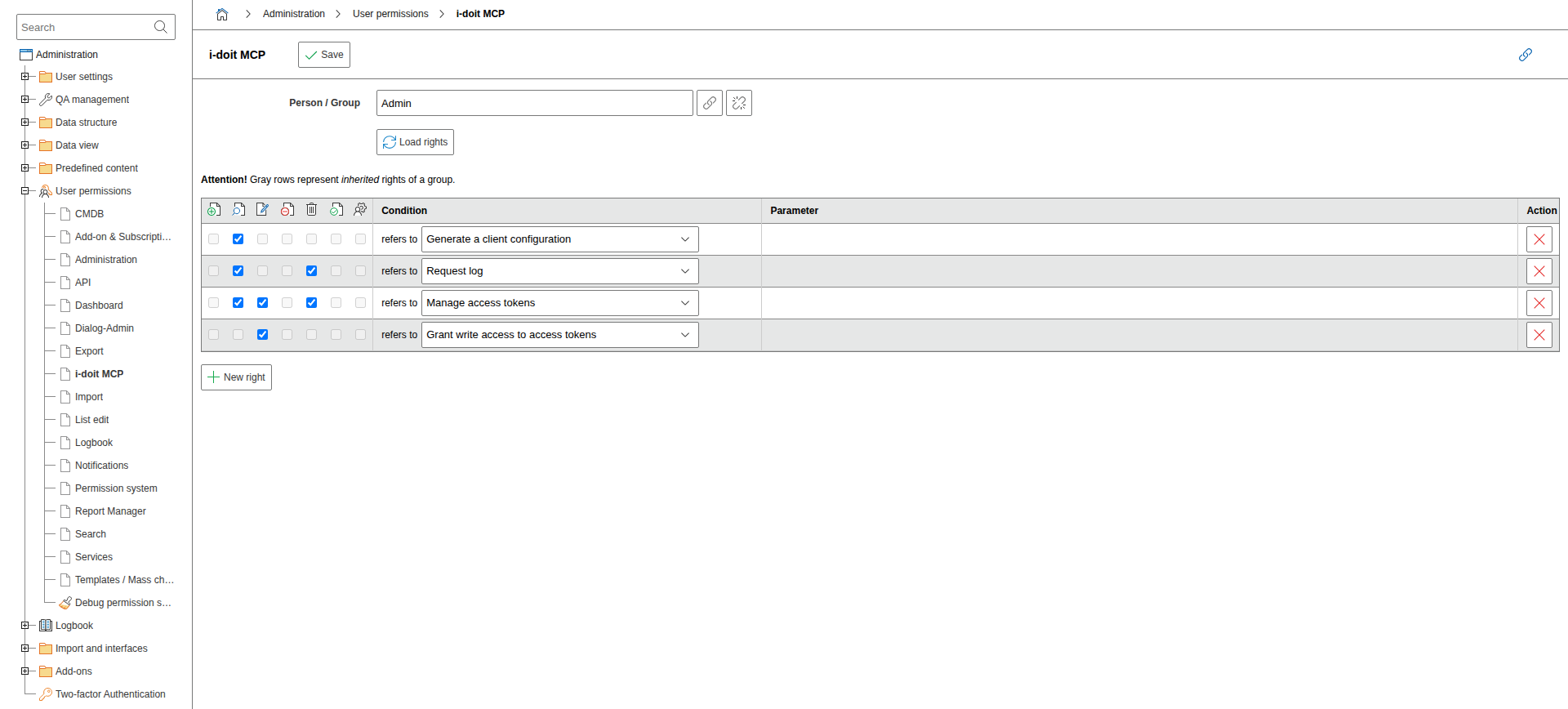The height and width of the screenshot is (709, 1568).
Task: Select Templates / Mass changes tree item
Action: click(124, 580)
